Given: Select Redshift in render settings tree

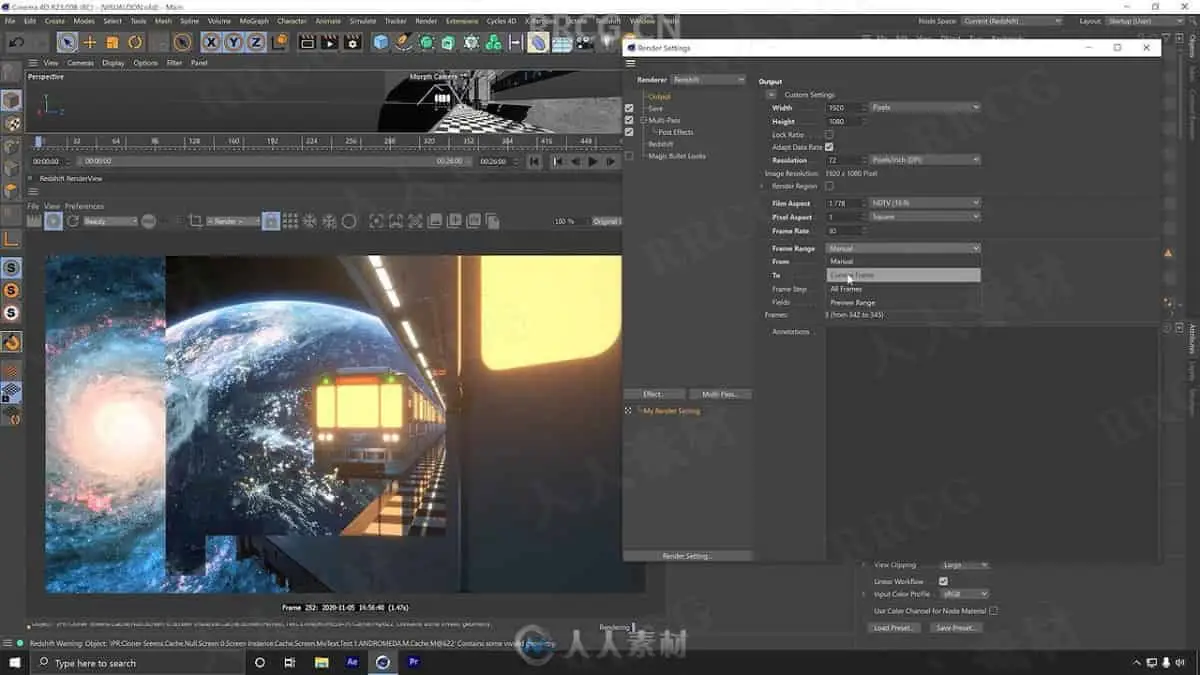Looking at the screenshot, I should click(660, 144).
